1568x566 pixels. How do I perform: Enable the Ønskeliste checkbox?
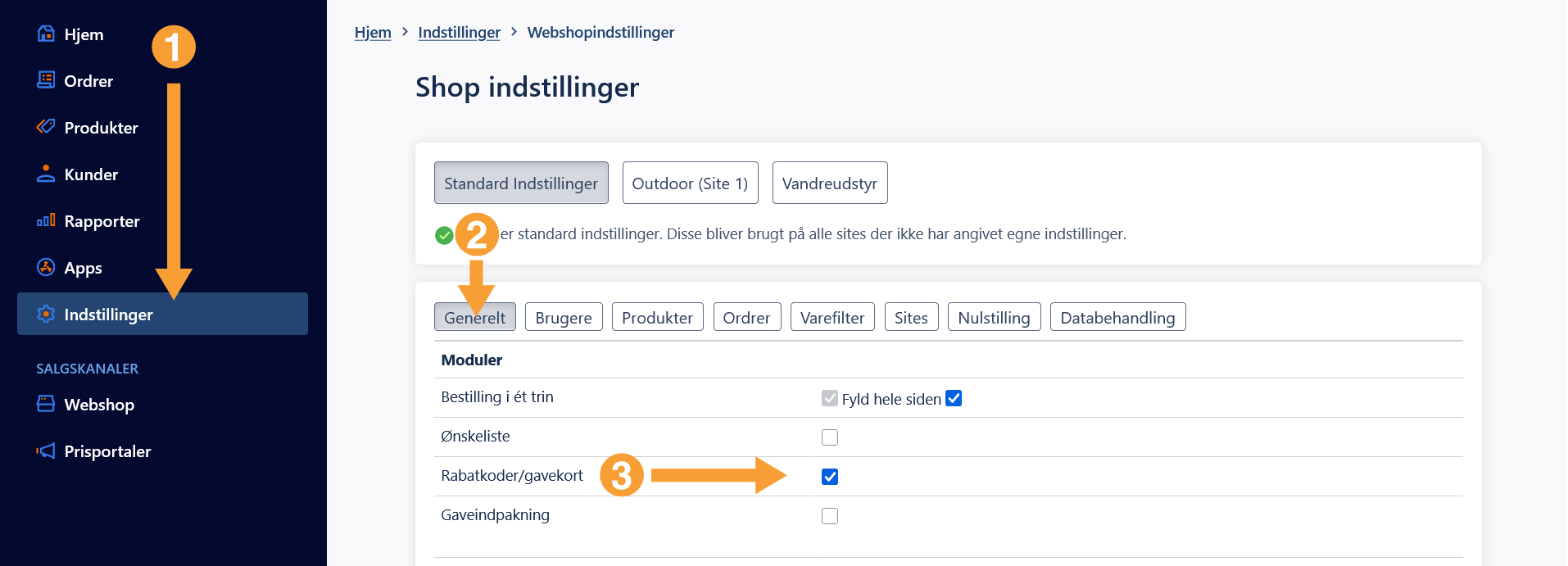pos(830,437)
